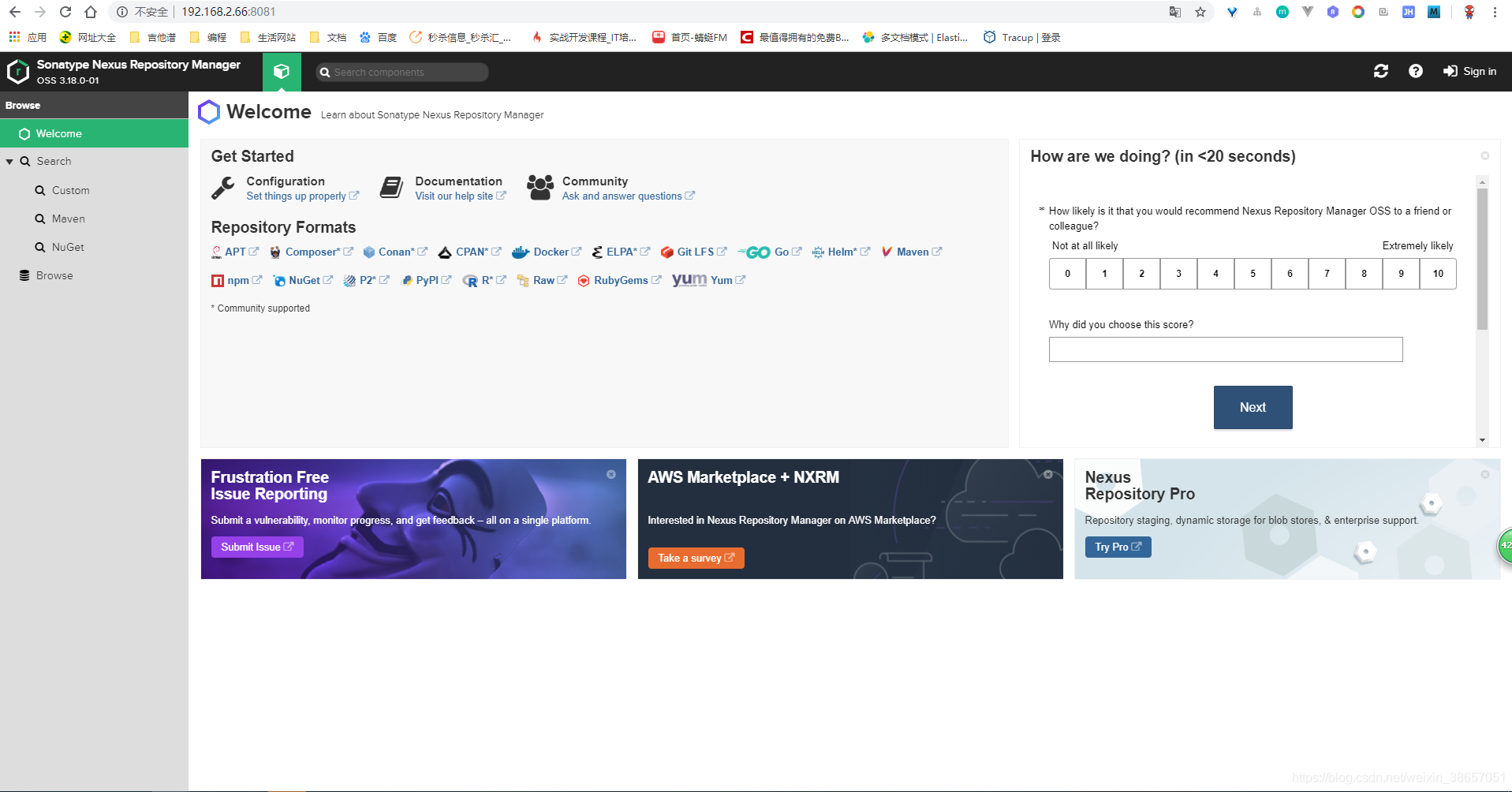Image resolution: width=1512 pixels, height=792 pixels.
Task: Click survey scrollbar down arrow
Action: [1482, 440]
